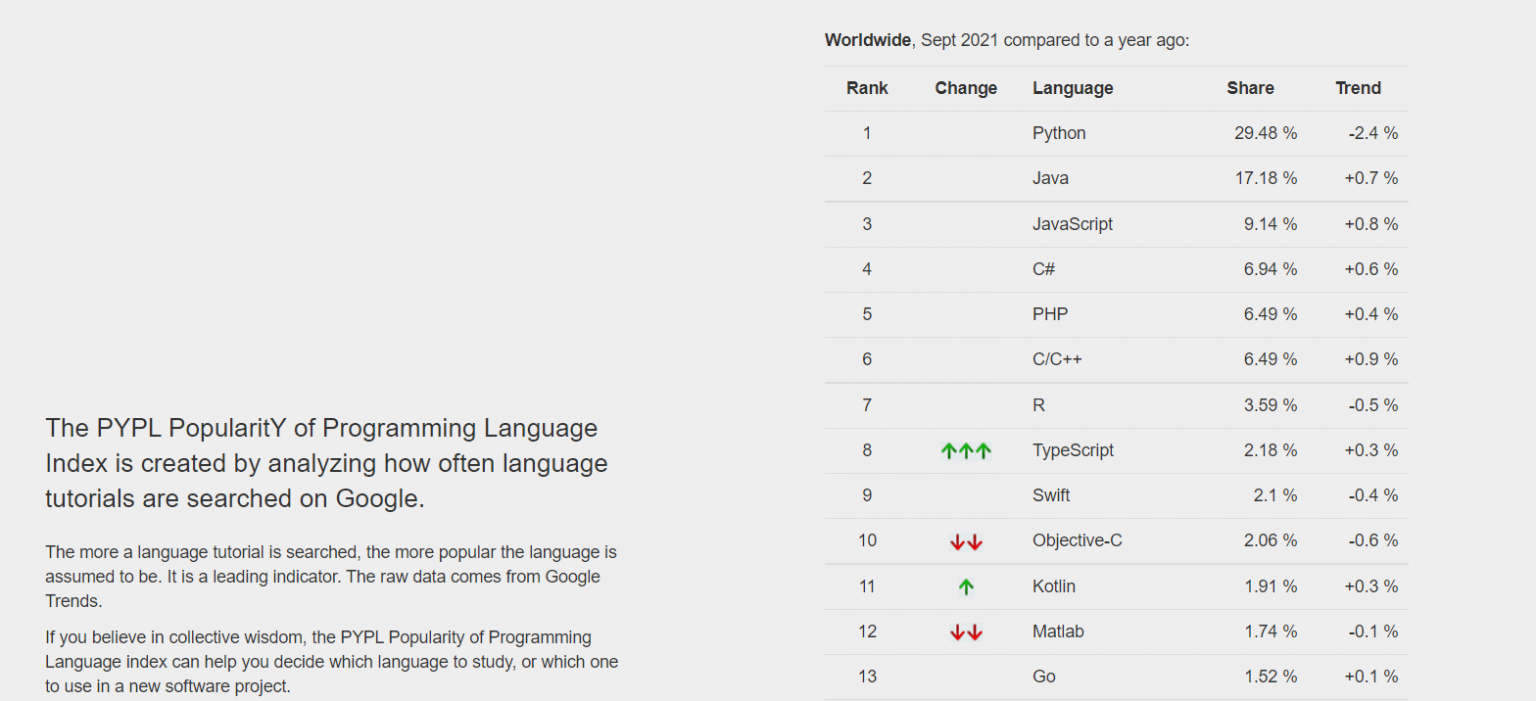This screenshot has height=701, width=1536.
Task: Sort the table by the Trend column header
Action: coord(1358,88)
